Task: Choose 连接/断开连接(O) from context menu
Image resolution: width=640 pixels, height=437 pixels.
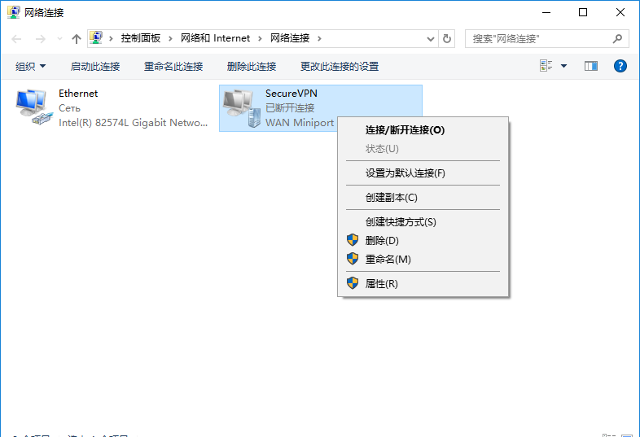Action: [423, 130]
